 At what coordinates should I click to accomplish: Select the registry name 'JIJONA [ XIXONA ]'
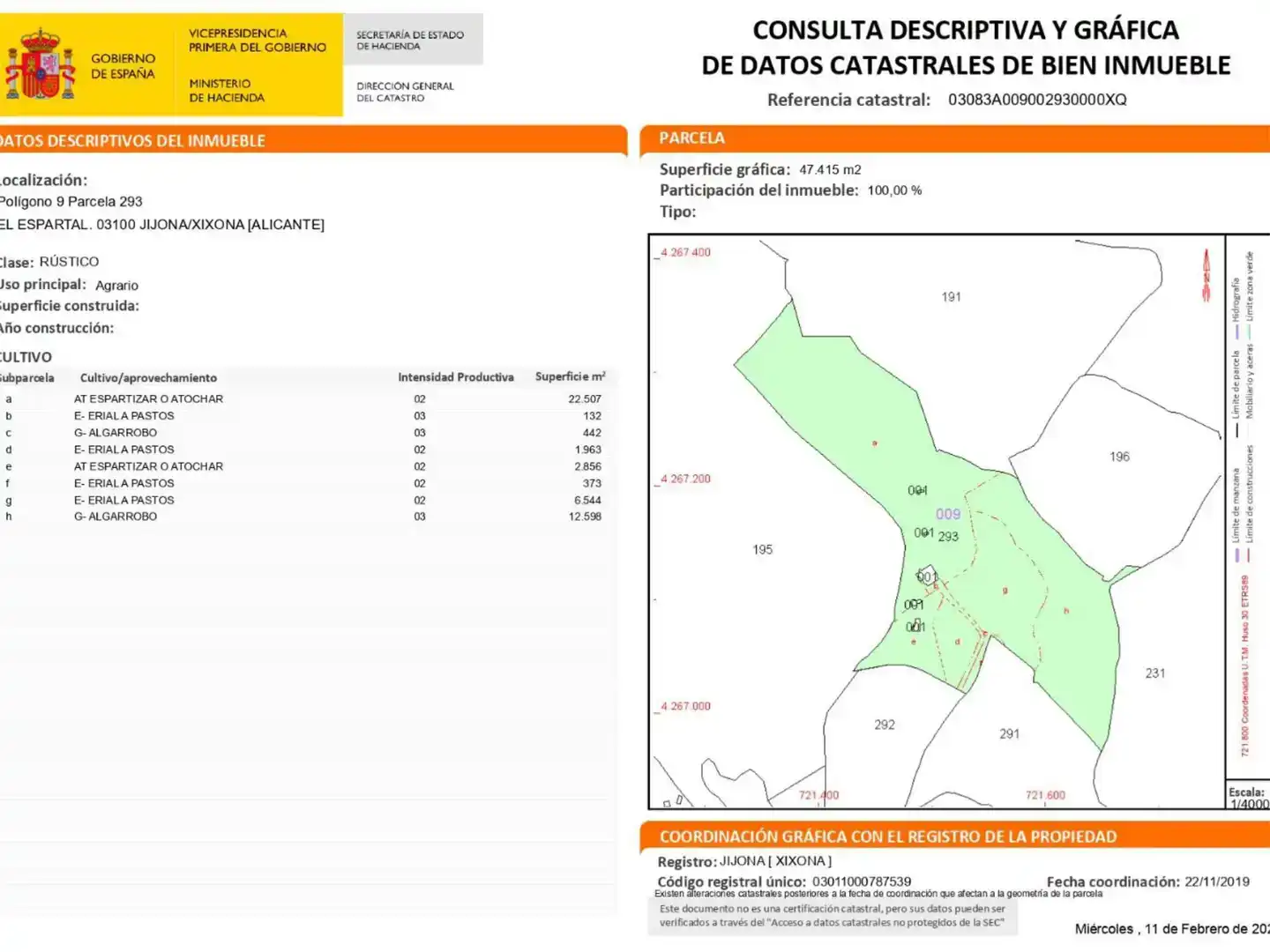point(775,861)
